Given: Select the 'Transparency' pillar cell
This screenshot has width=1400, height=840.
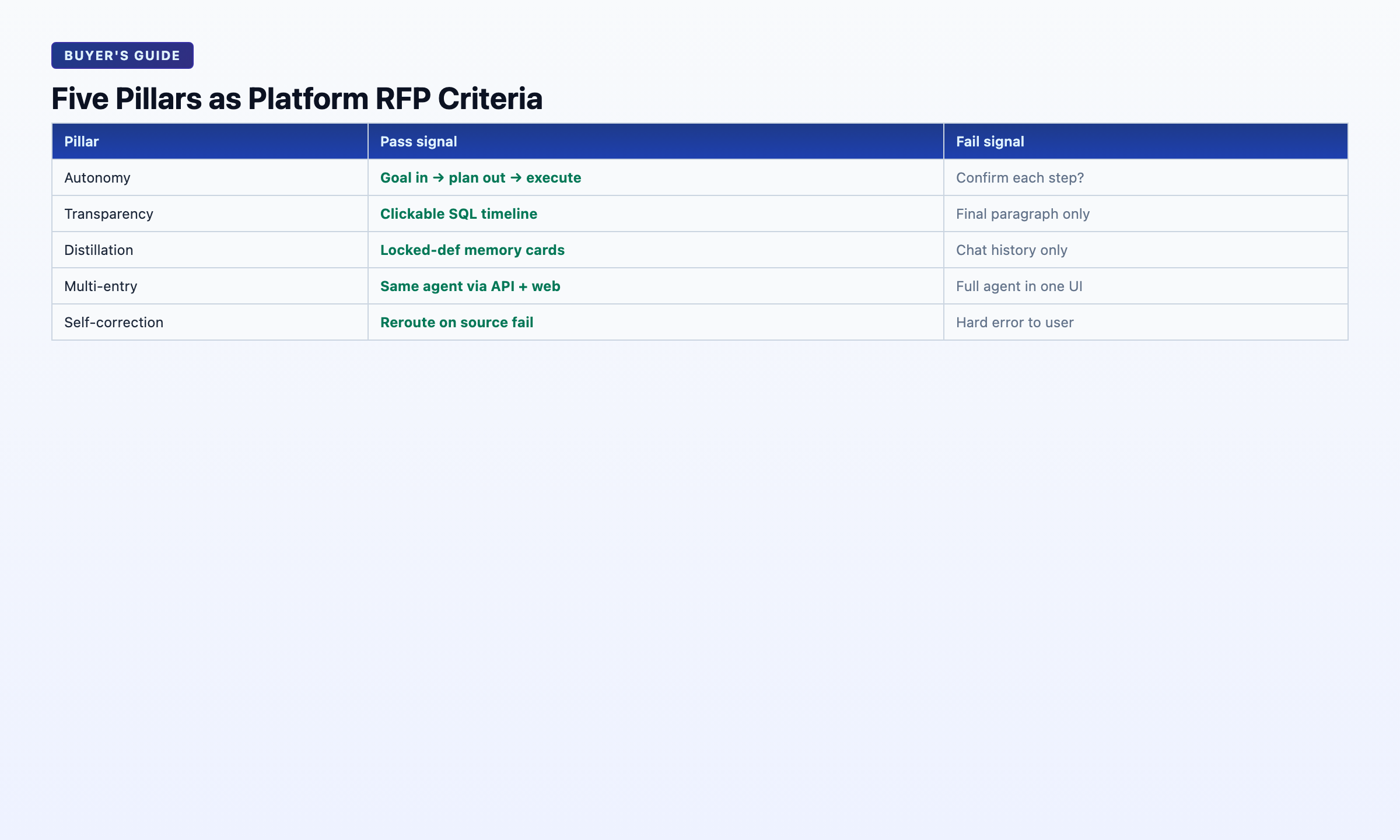Looking at the screenshot, I should coord(210,213).
